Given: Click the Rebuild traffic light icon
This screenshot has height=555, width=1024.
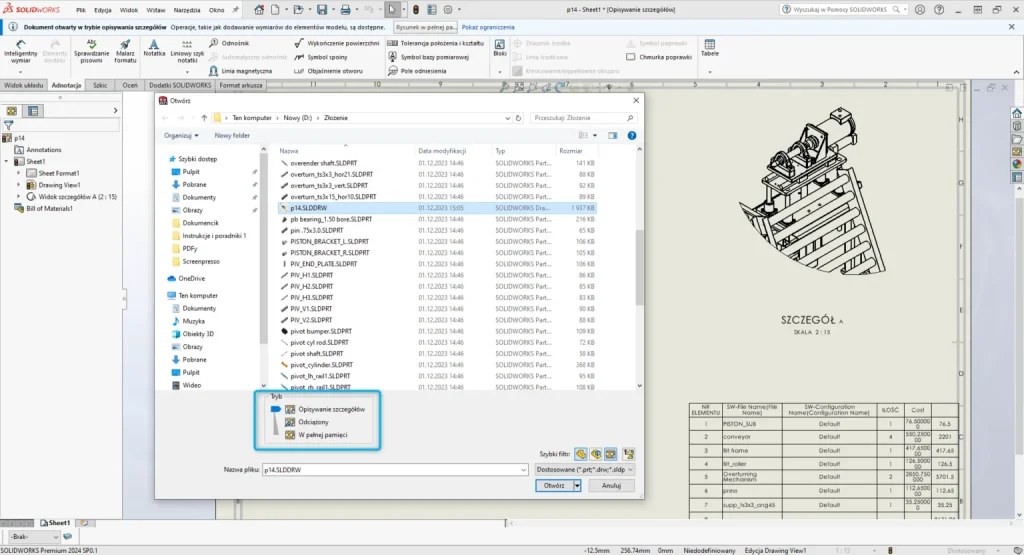Looking at the screenshot, I should pos(415,10).
